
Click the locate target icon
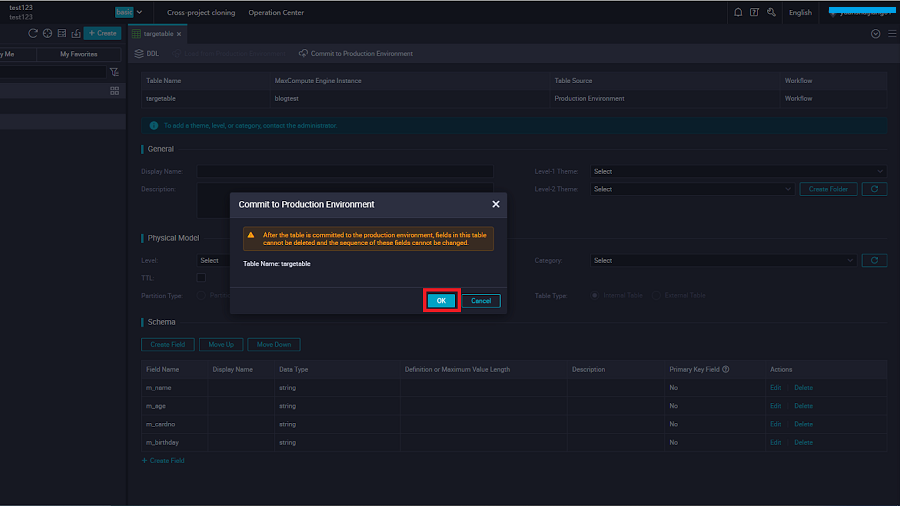[x=46, y=33]
